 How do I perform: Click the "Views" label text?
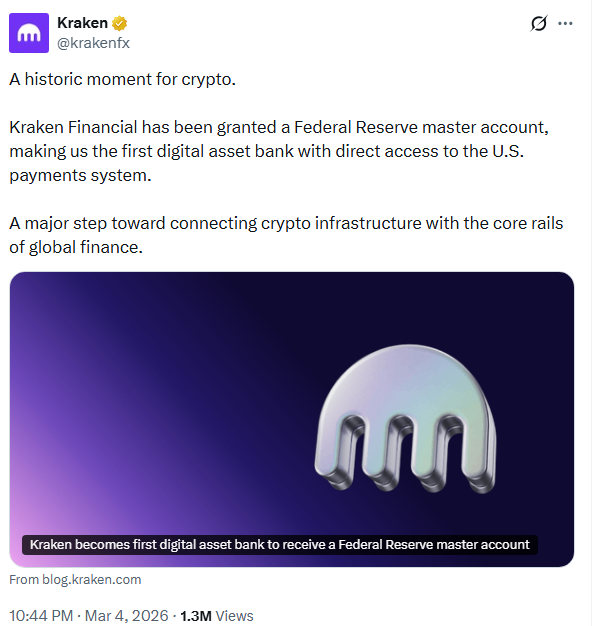[x=234, y=615]
